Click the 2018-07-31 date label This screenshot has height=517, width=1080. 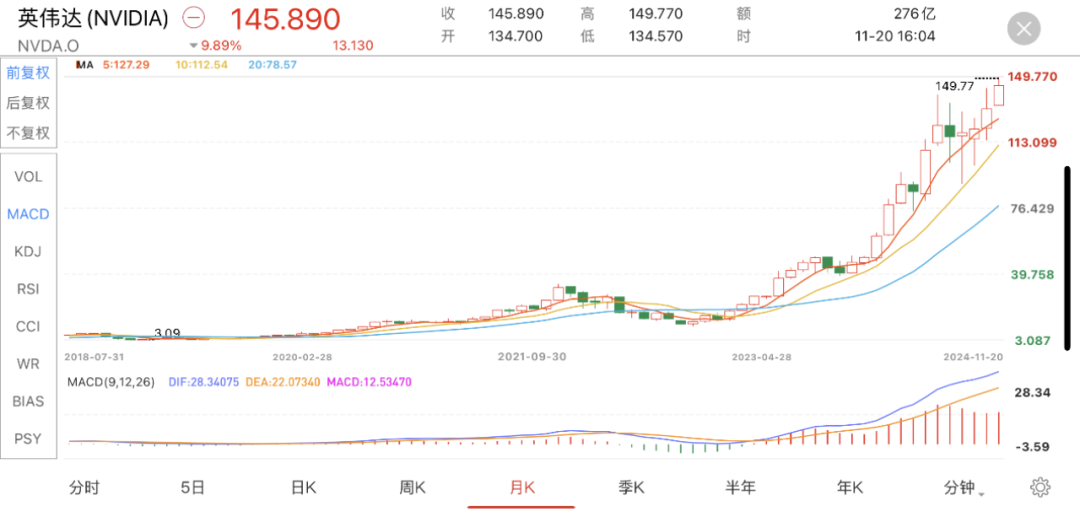point(92,357)
